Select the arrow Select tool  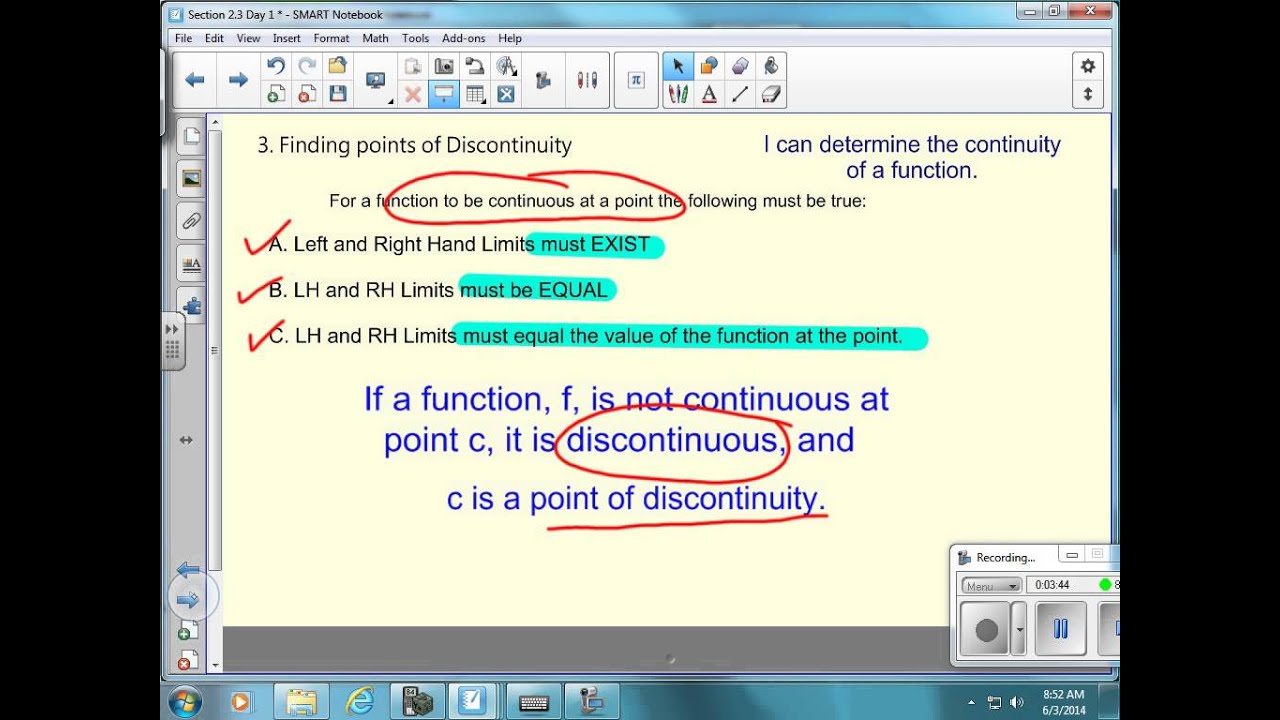[x=678, y=66]
